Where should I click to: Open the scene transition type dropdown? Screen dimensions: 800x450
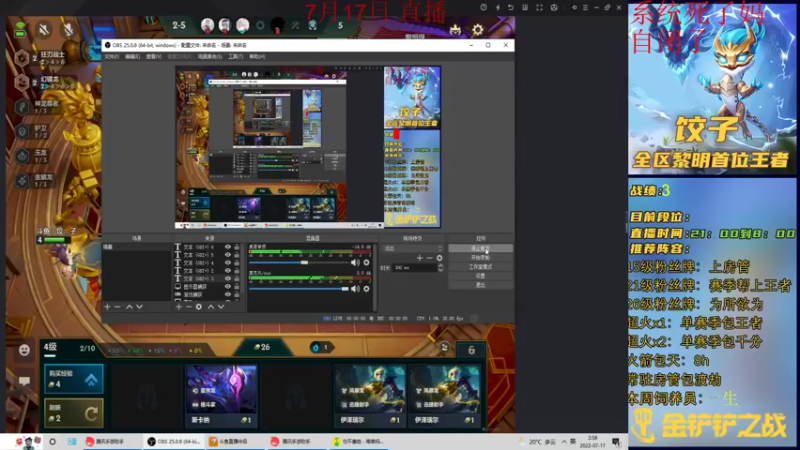pos(413,248)
